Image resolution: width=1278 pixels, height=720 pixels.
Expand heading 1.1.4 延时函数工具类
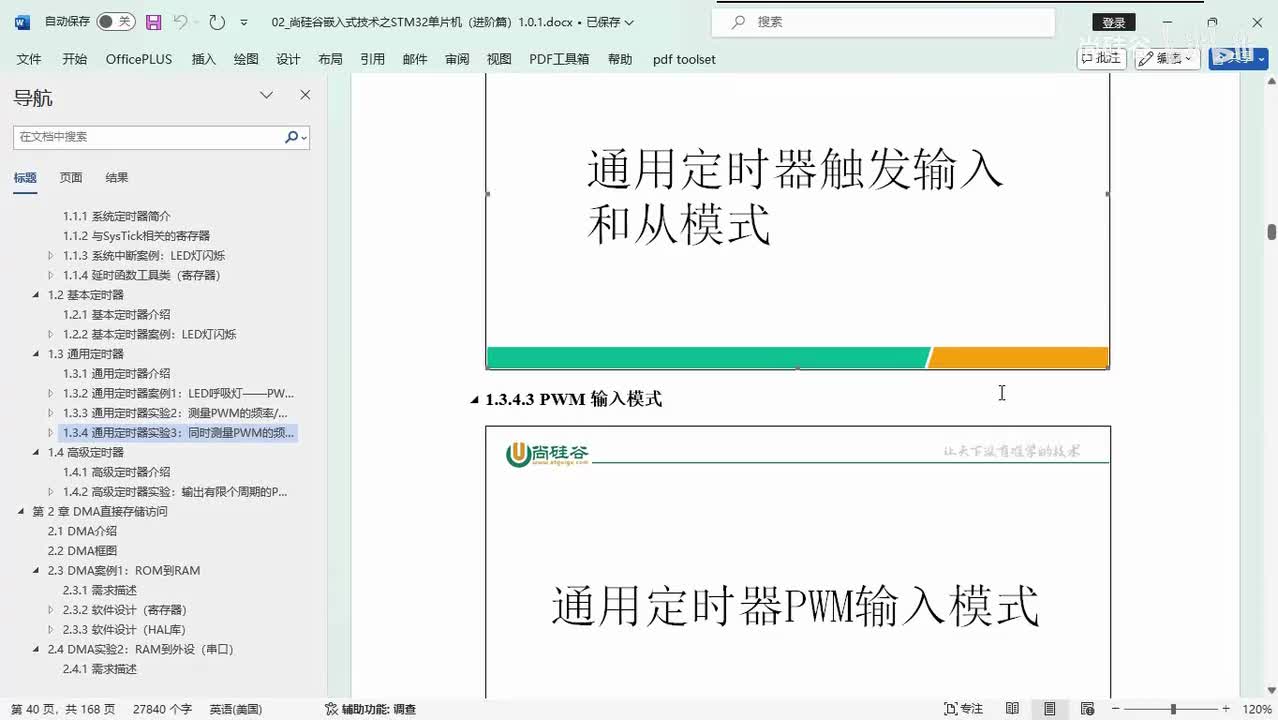click(51, 275)
